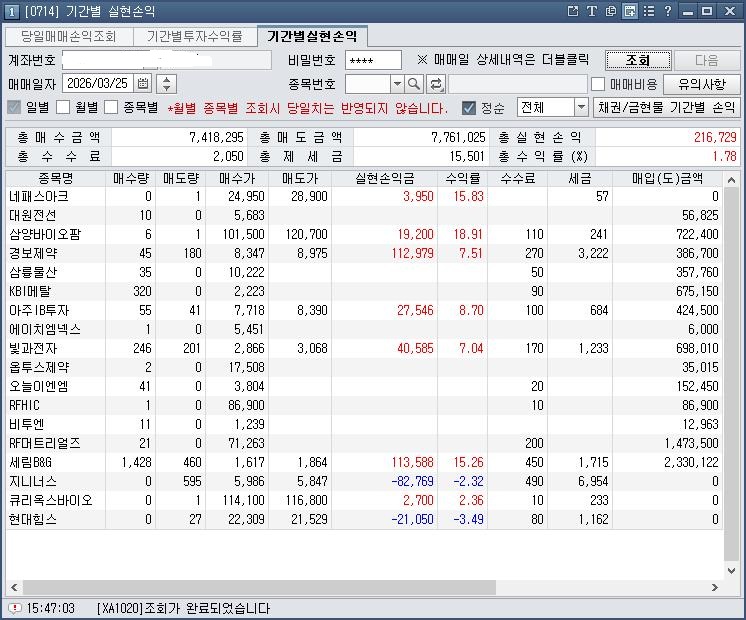Click the 종목번호 input field
The height and width of the screenshot is (620, 746).
[368, 84]
